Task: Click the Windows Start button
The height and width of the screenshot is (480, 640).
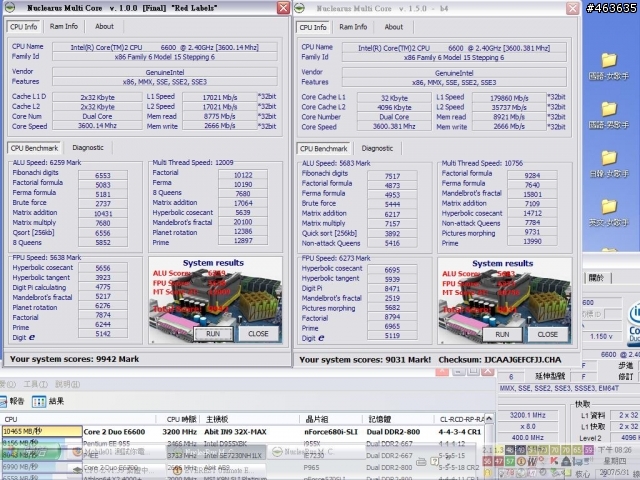Action: coord(29,452)
